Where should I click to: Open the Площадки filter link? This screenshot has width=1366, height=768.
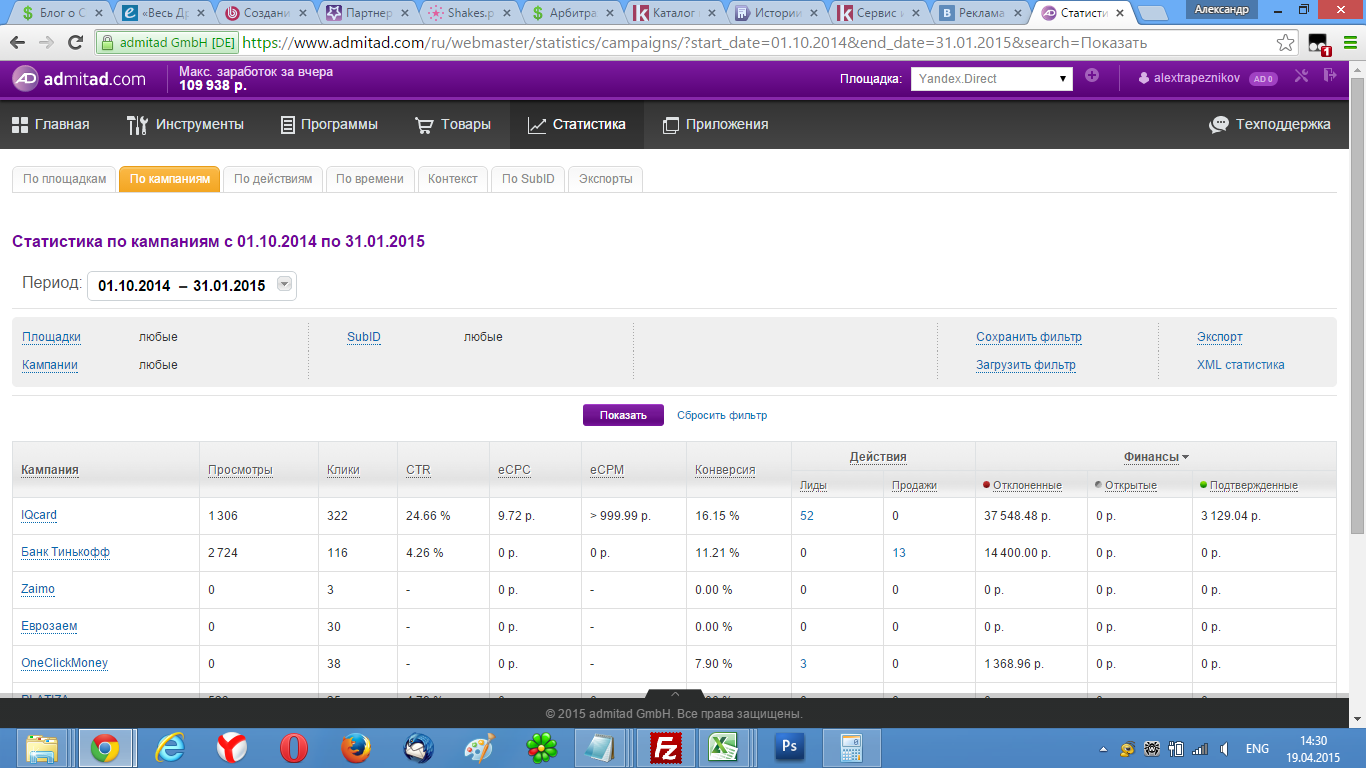click(51, 337)
